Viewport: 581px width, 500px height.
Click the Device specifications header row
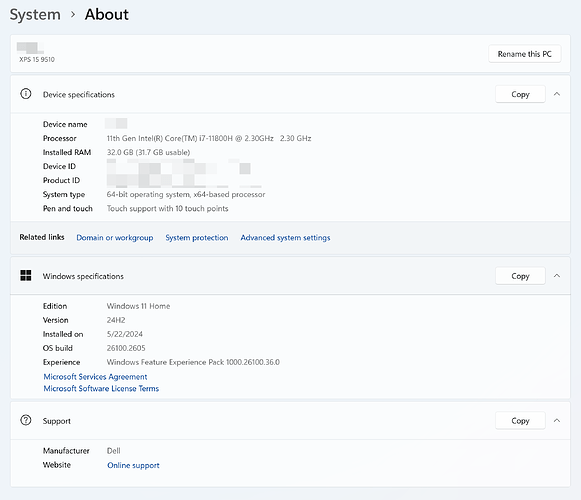tap(290, 94)
